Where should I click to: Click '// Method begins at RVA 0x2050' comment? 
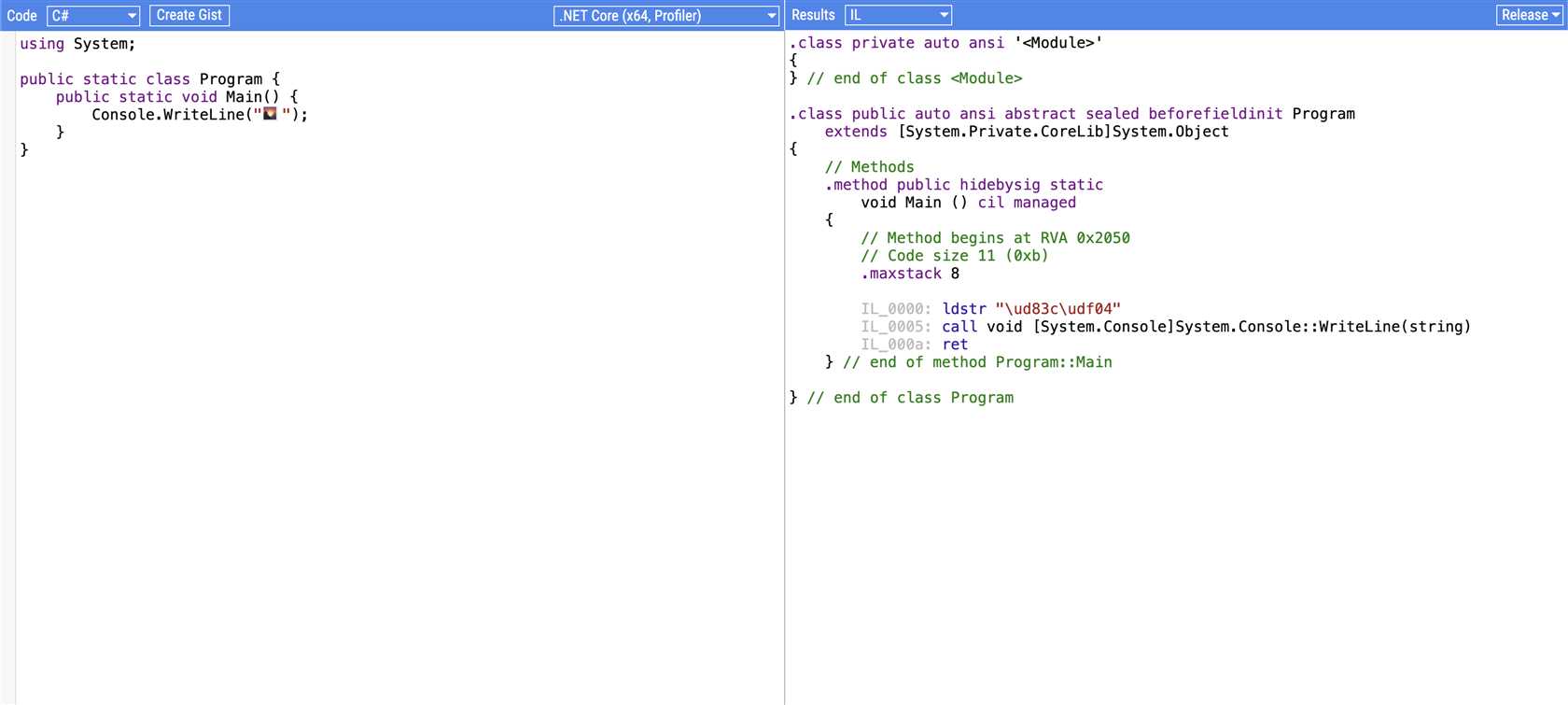click(995, 238)
